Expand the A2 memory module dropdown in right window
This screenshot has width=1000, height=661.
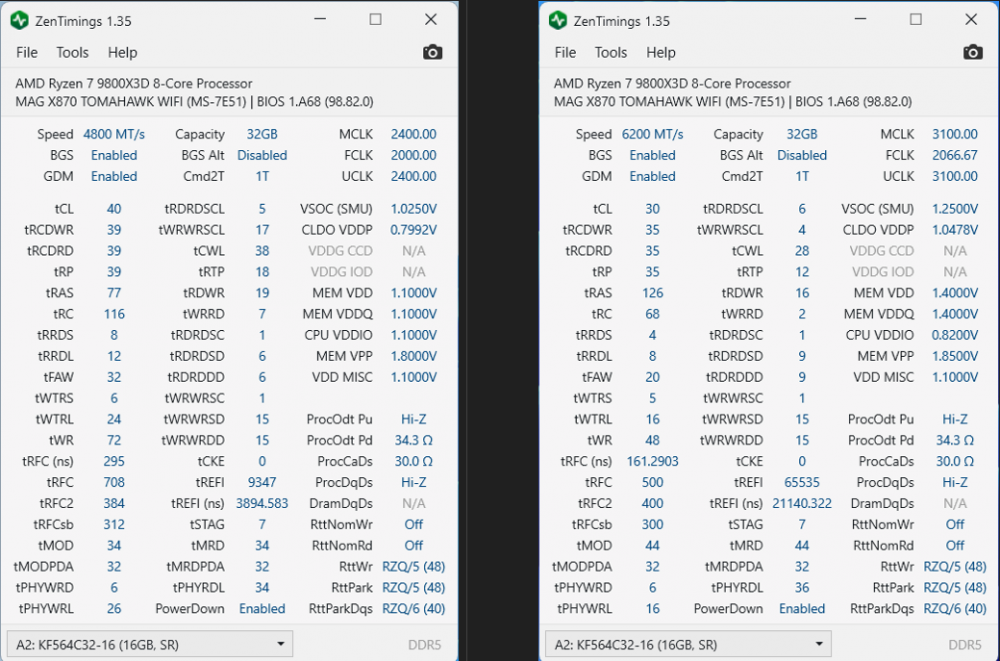pos(687,644)
